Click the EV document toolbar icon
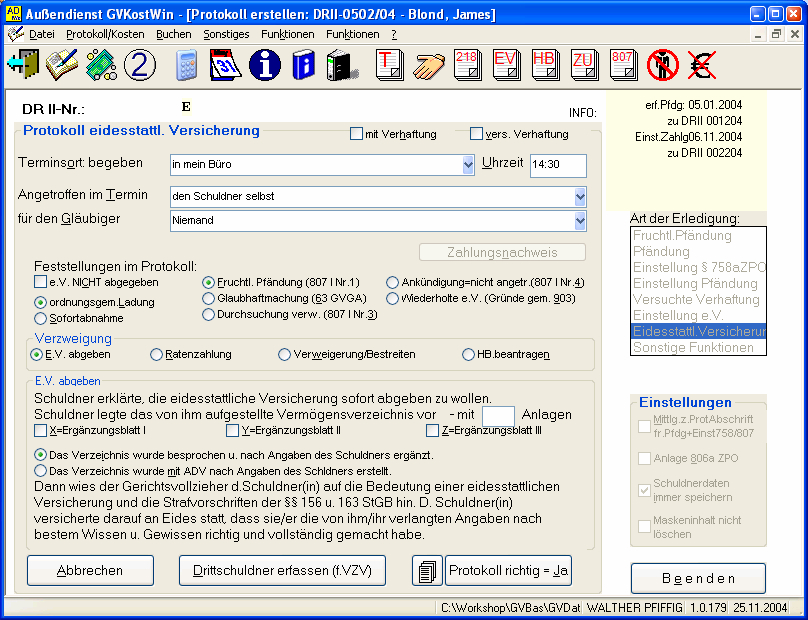 tap(505, 65)
